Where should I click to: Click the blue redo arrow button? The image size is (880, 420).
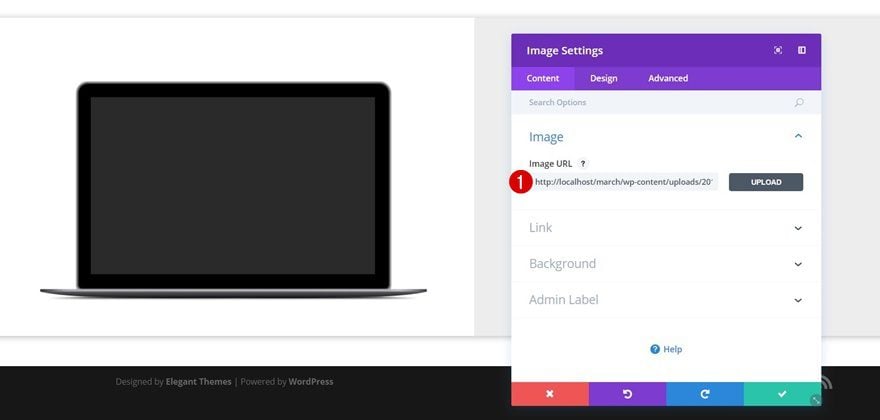pos(705,394)
